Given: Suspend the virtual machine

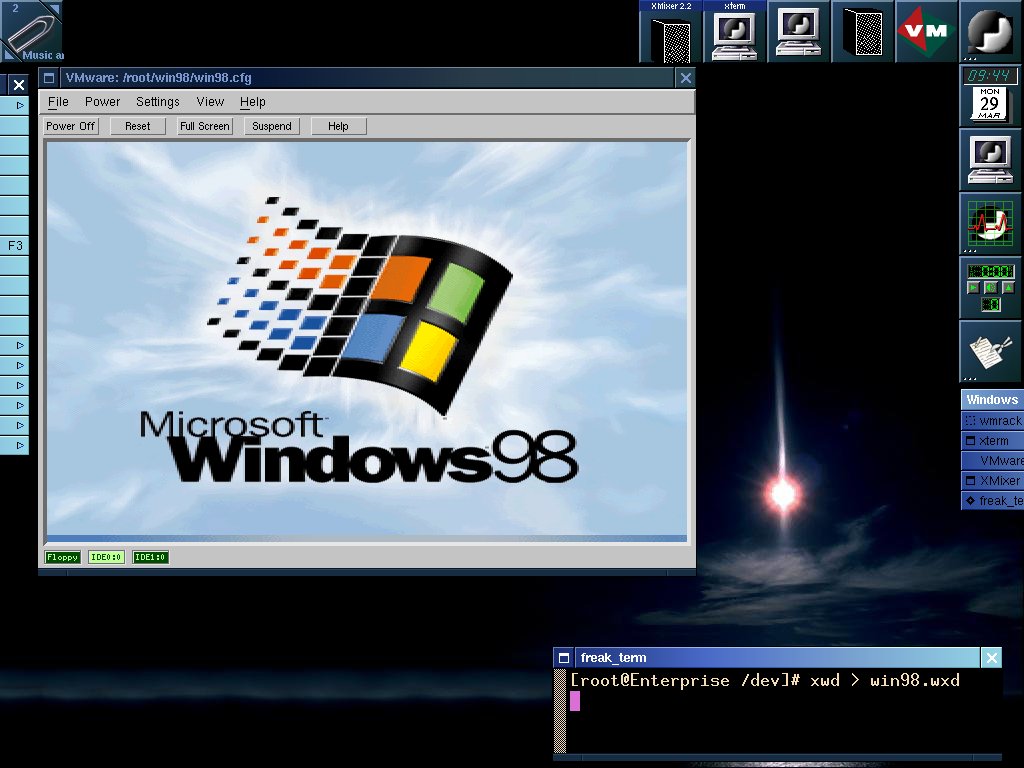Looking at the screenshot, I should [272, 126].
